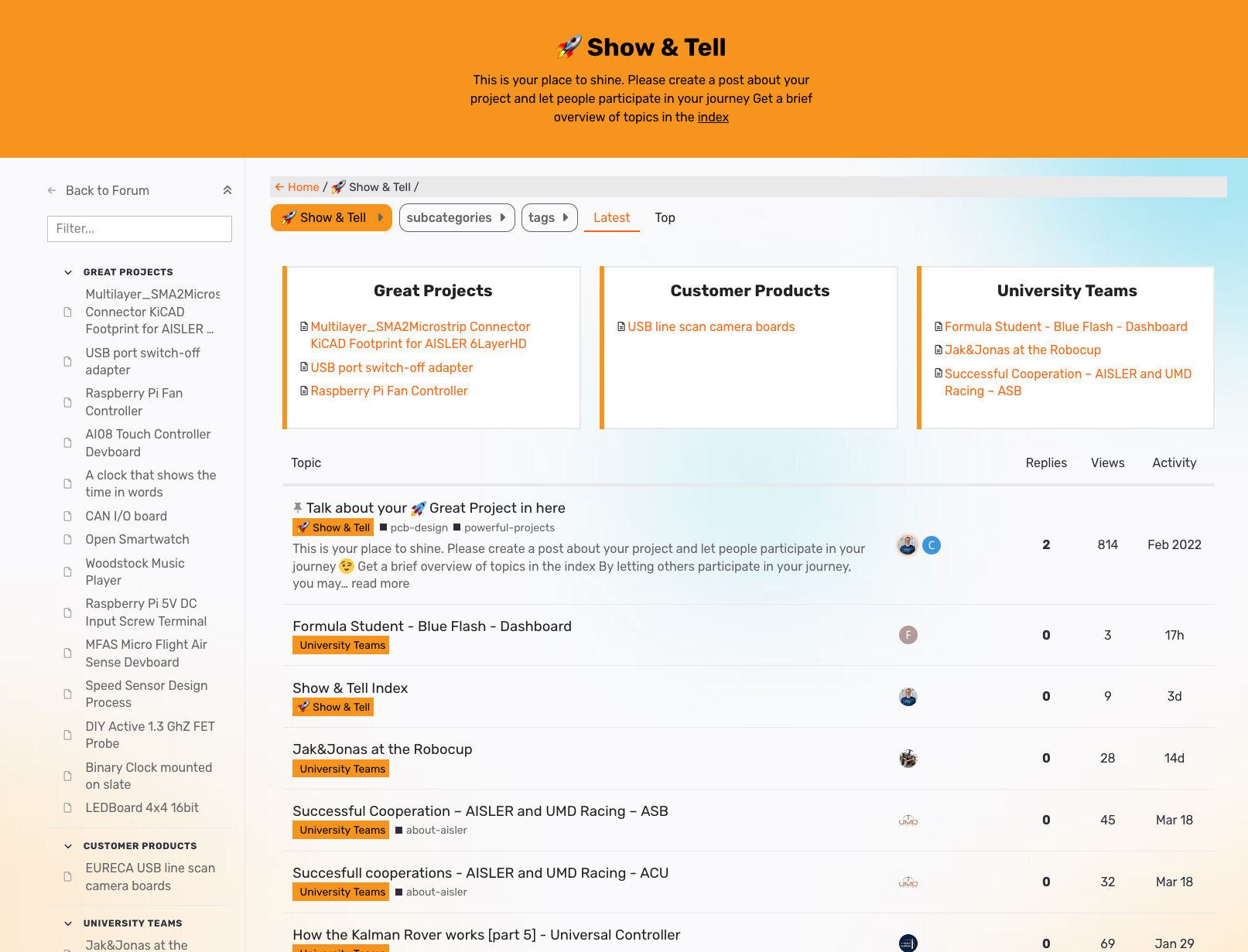This screenshot has height=952, width=1248.
Task: Open USB port switch-off adapter card link
Action: (x=391, y=367)
